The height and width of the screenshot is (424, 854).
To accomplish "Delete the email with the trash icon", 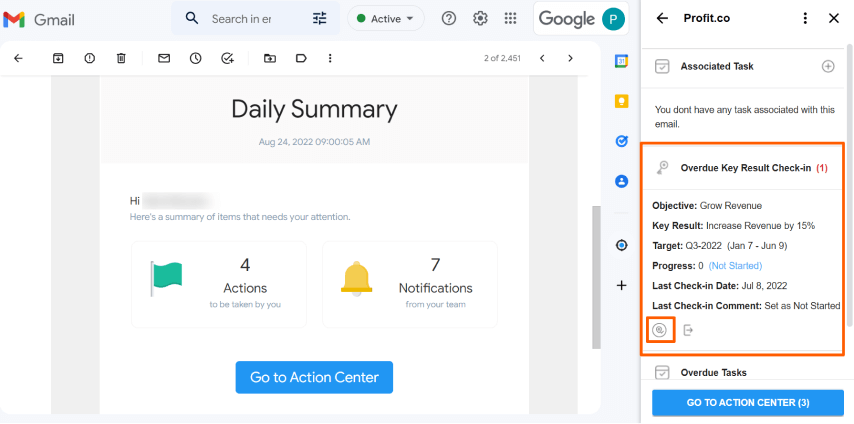I will click(x=121, y=58).
